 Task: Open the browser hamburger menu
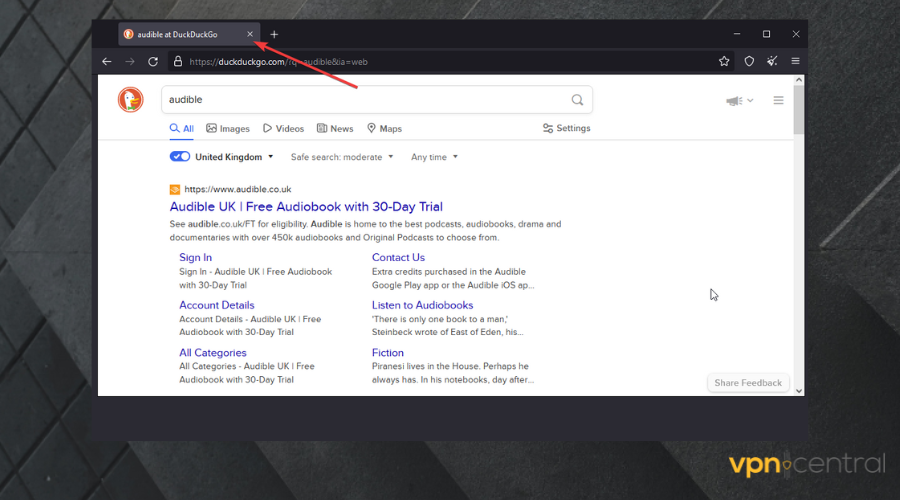(x=795, y=61)
